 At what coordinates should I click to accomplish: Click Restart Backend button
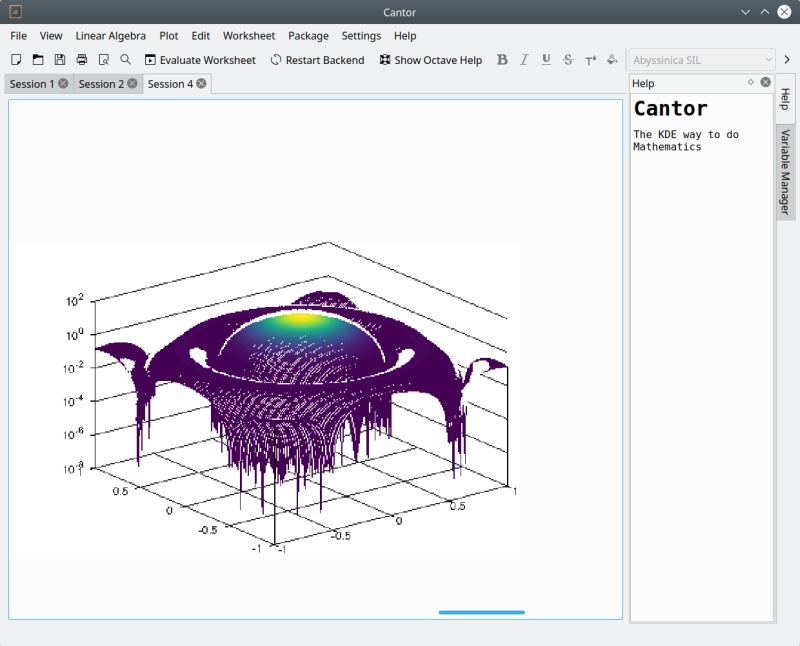pos(317,60)
